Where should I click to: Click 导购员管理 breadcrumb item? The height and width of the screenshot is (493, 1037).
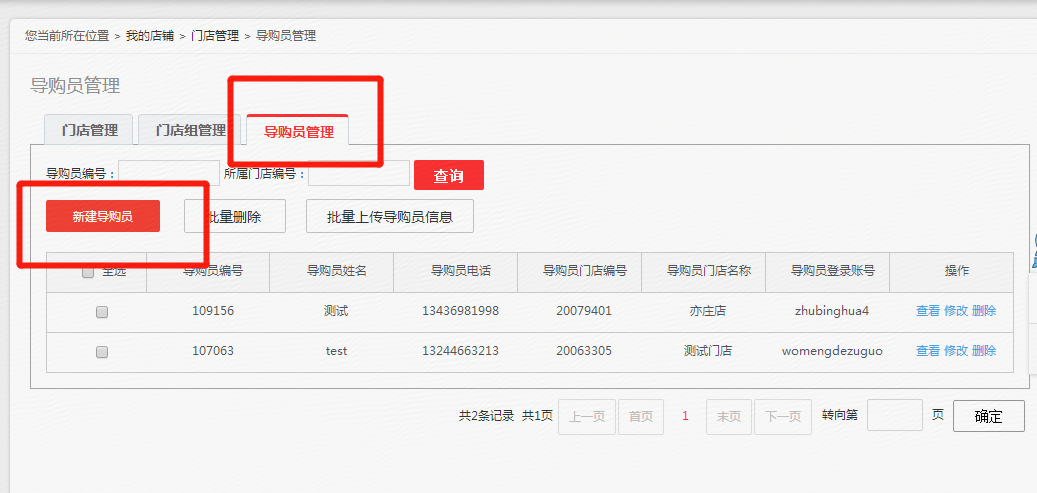click(286, 36)
